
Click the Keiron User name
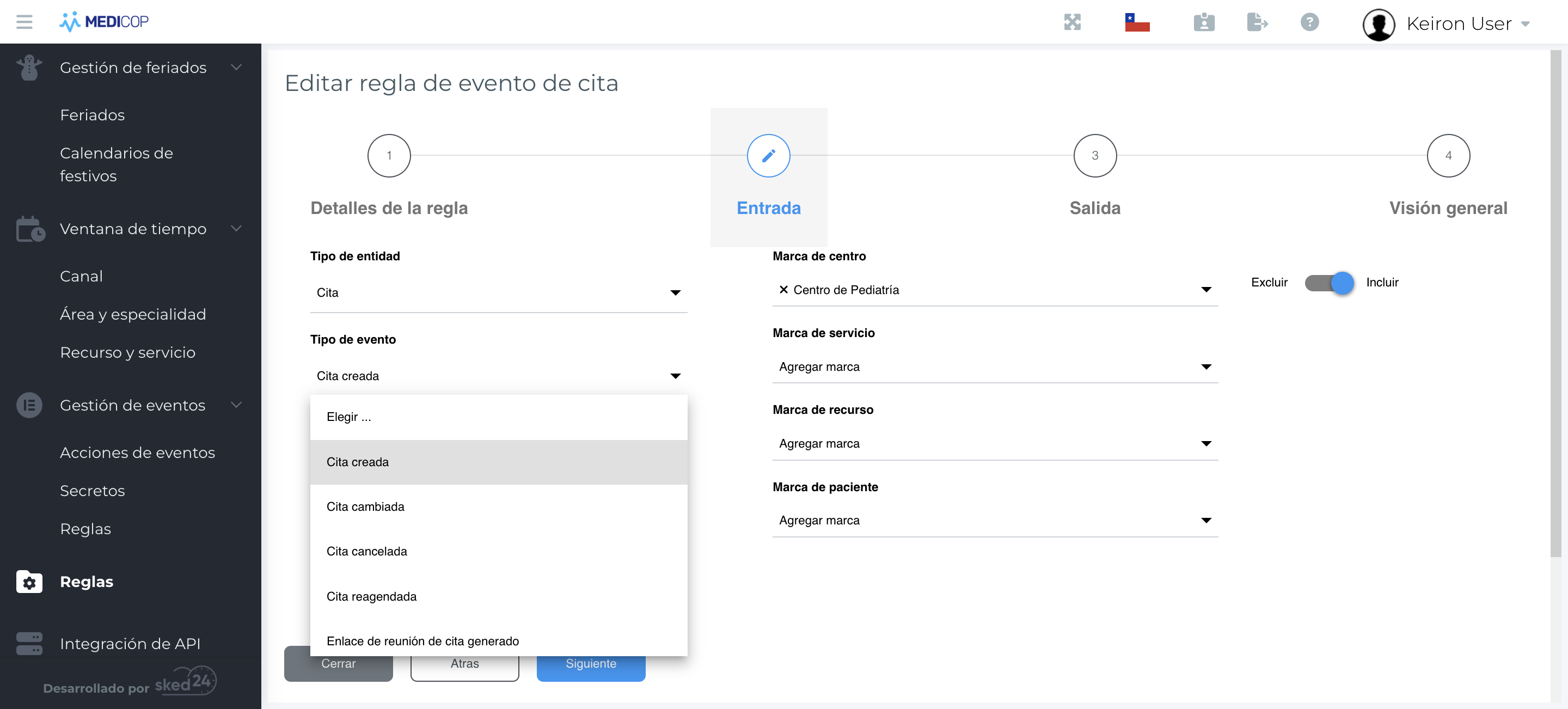[1459, 24]
